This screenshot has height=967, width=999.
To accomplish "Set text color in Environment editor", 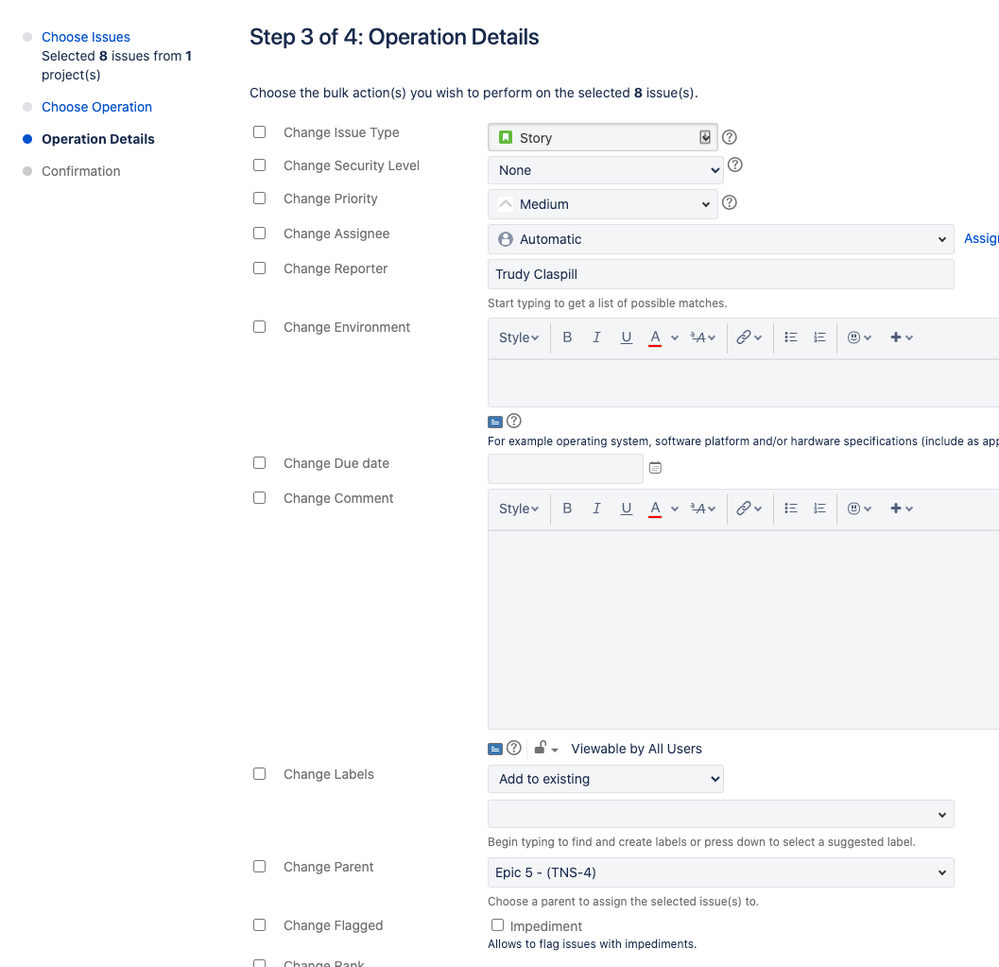I will (x=654, y=338).
